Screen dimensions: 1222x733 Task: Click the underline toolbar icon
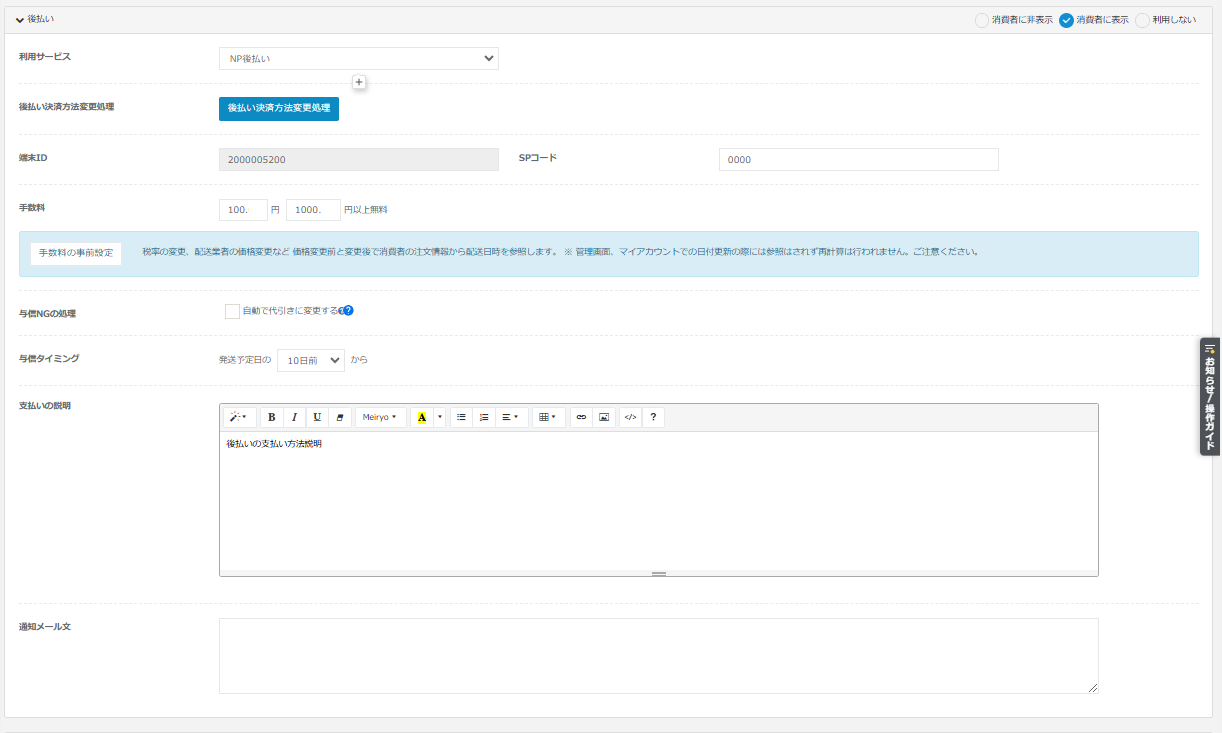(x=317, y=417)
